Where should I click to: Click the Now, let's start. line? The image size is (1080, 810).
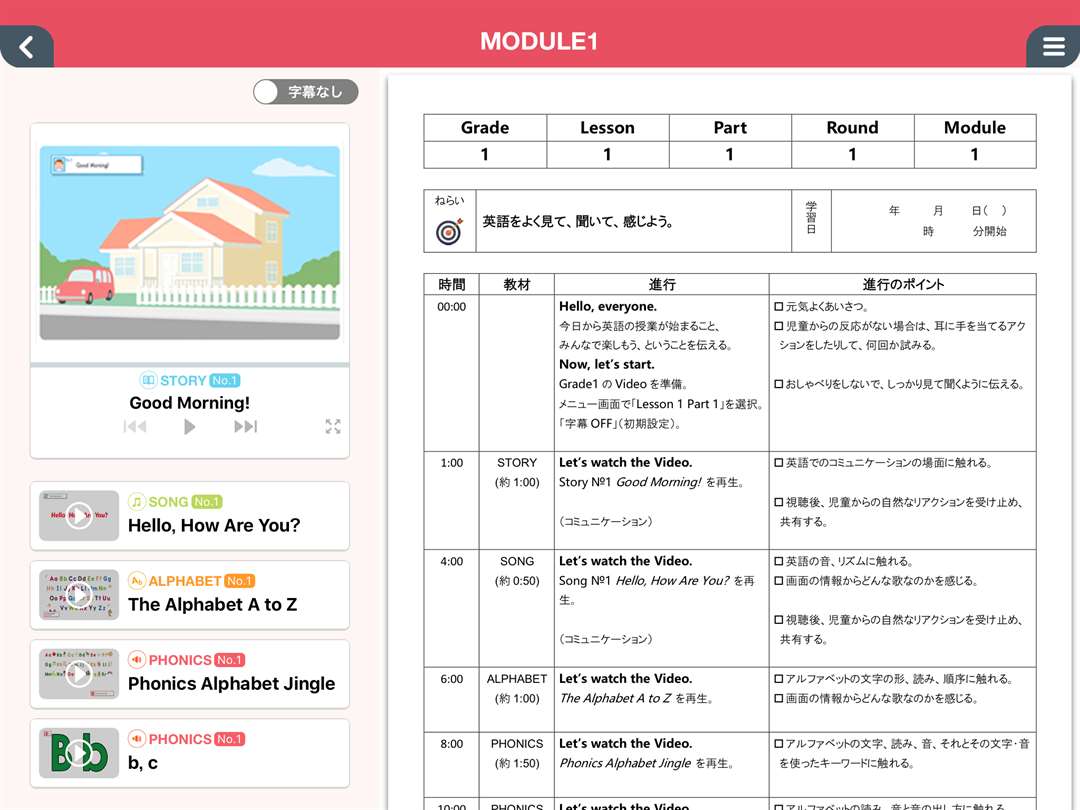[x=607, y=364]
